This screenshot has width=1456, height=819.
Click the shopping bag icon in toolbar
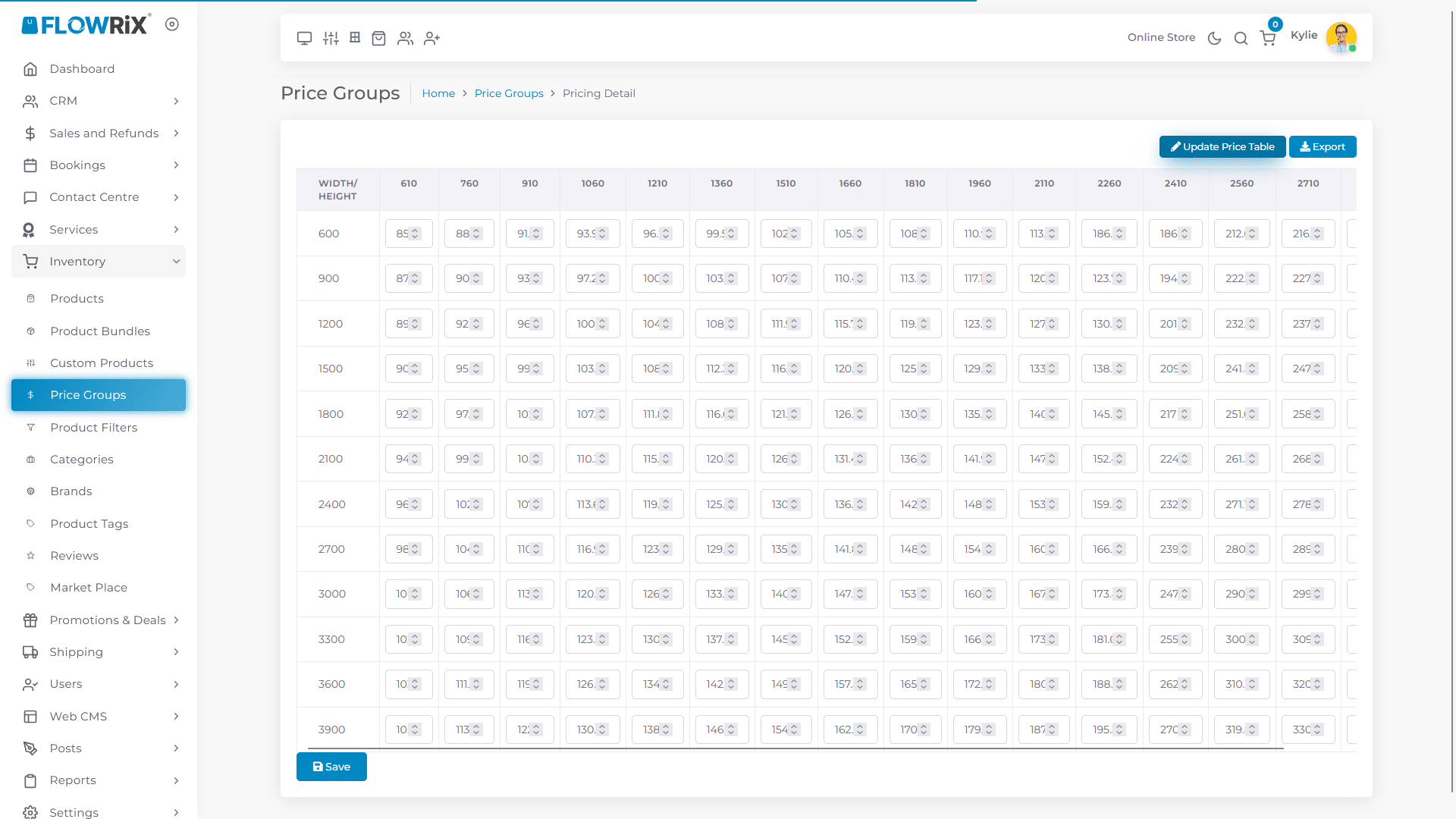coord(378,38)
